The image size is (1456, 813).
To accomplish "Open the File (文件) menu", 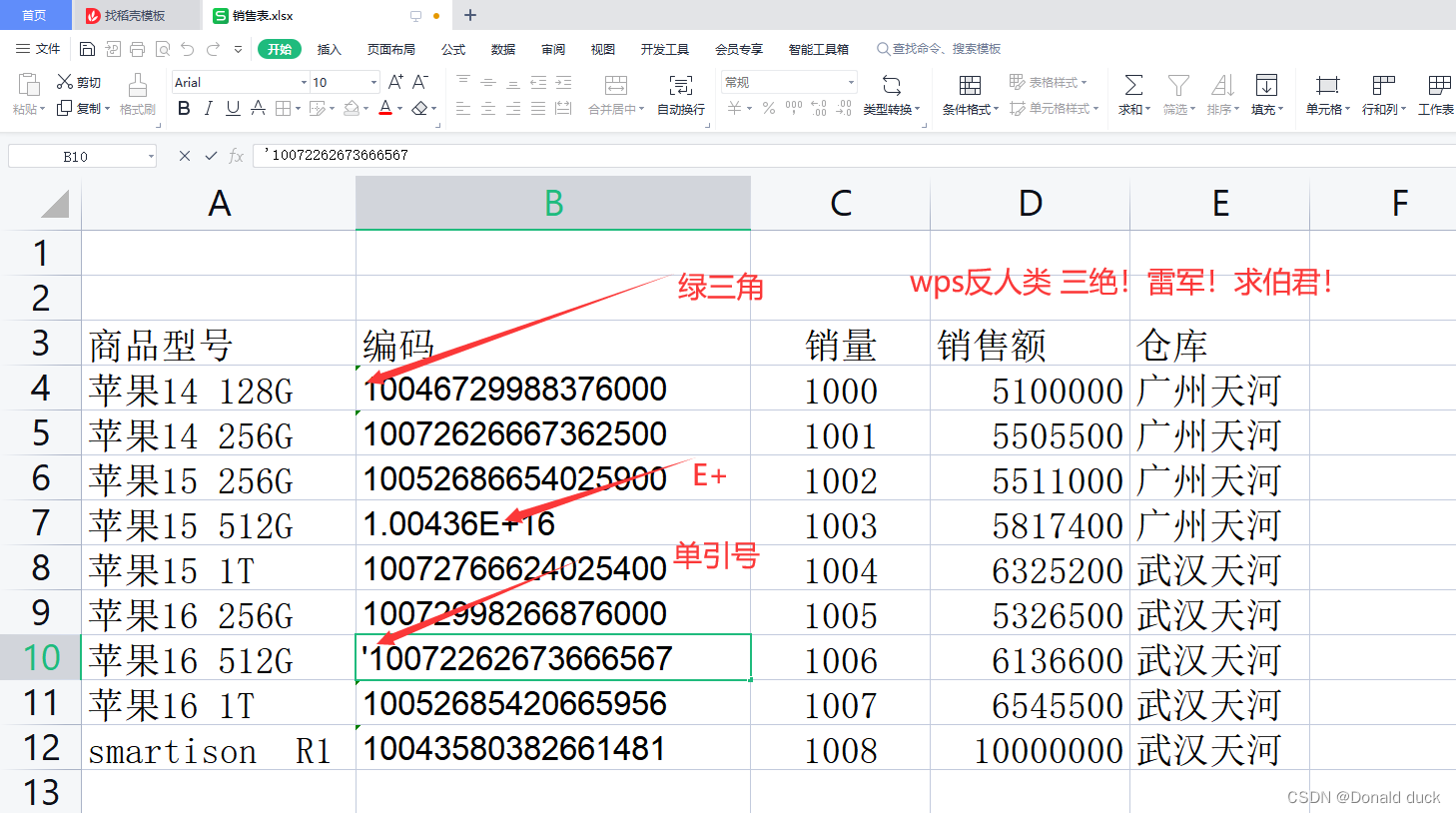I will click(38, 49).
